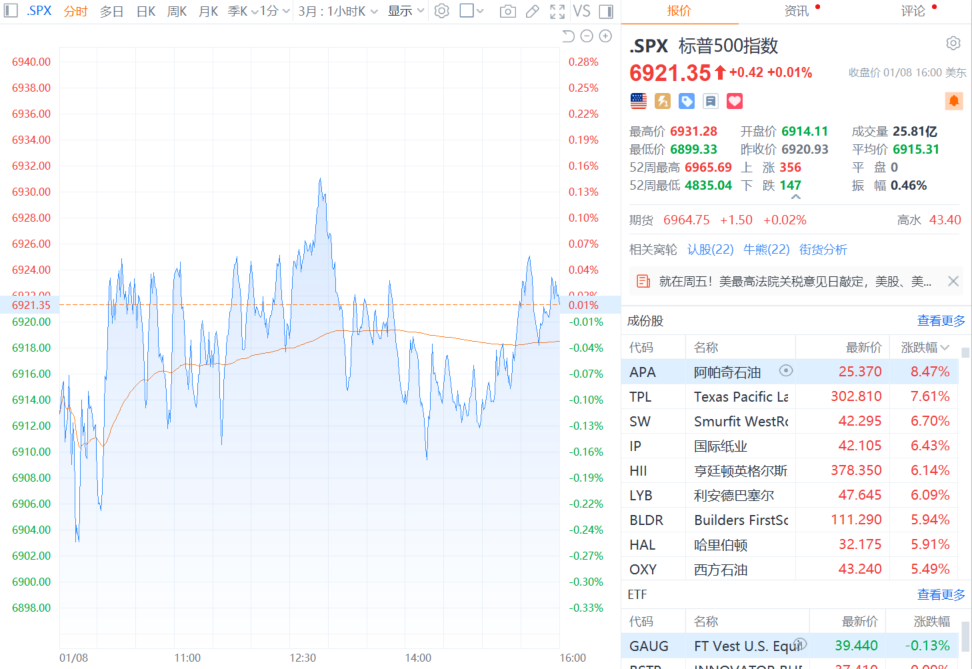
Task: Open the 3月:1小时K dropdown
Action: pyautogui.click(x=338, y=11)
